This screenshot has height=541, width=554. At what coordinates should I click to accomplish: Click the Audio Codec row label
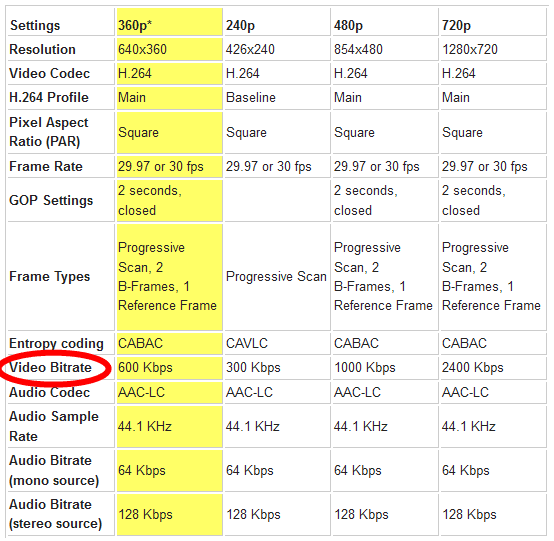click(61, 392)
